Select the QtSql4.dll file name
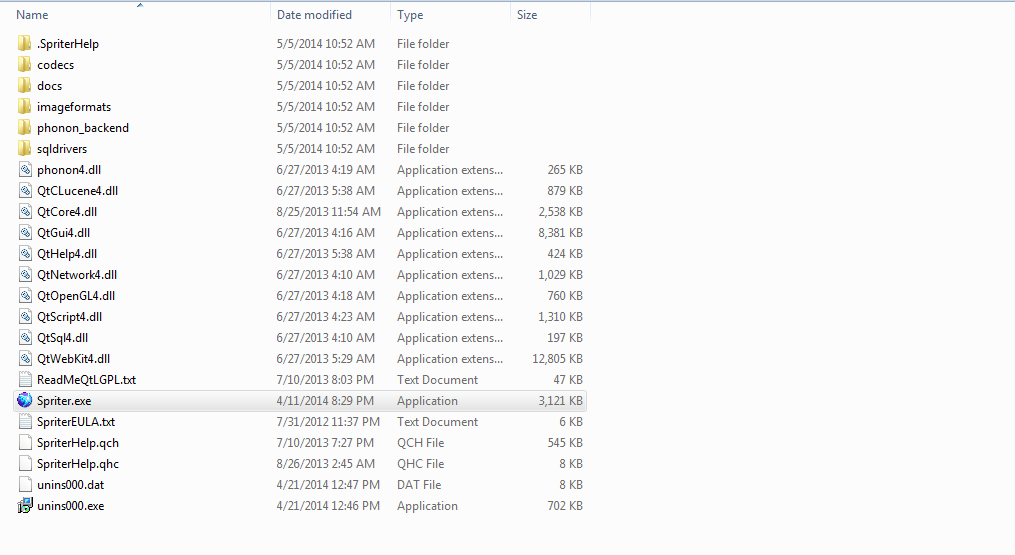The image size is (1015, 555). (x=63, y=337)
